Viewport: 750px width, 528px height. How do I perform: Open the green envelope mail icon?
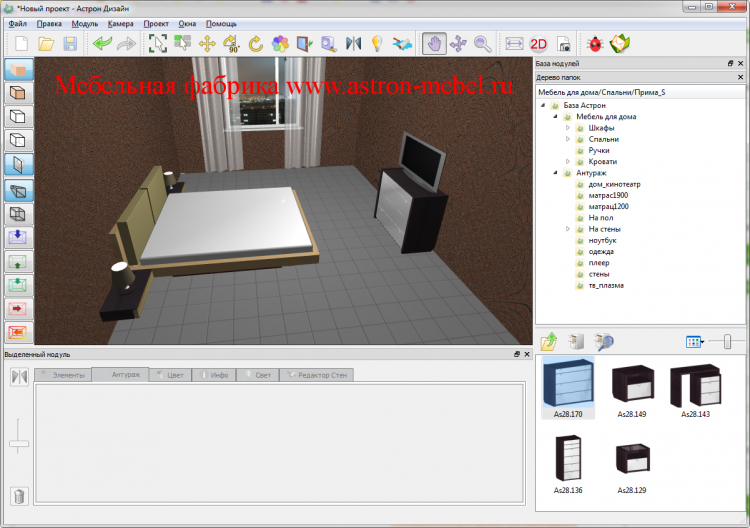(x=619, y=44)
